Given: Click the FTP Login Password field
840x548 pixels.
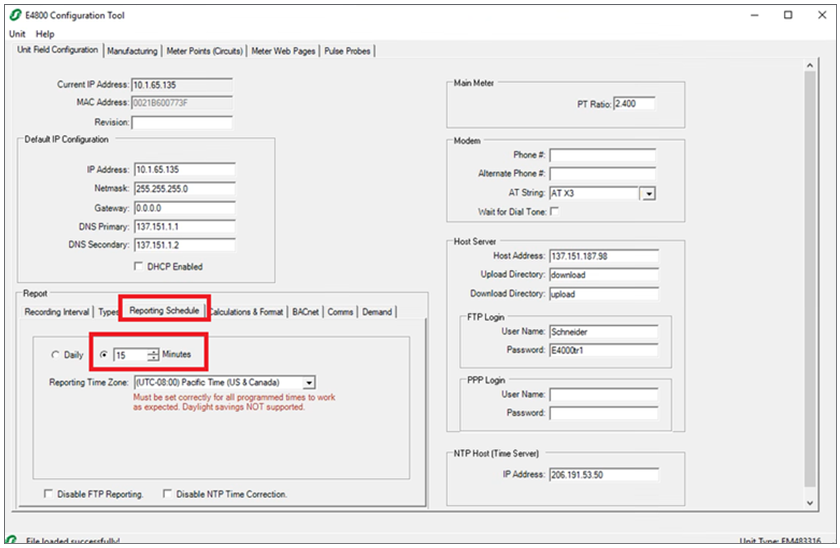Looking at the screenshot, I should click(x=604, y=350).
